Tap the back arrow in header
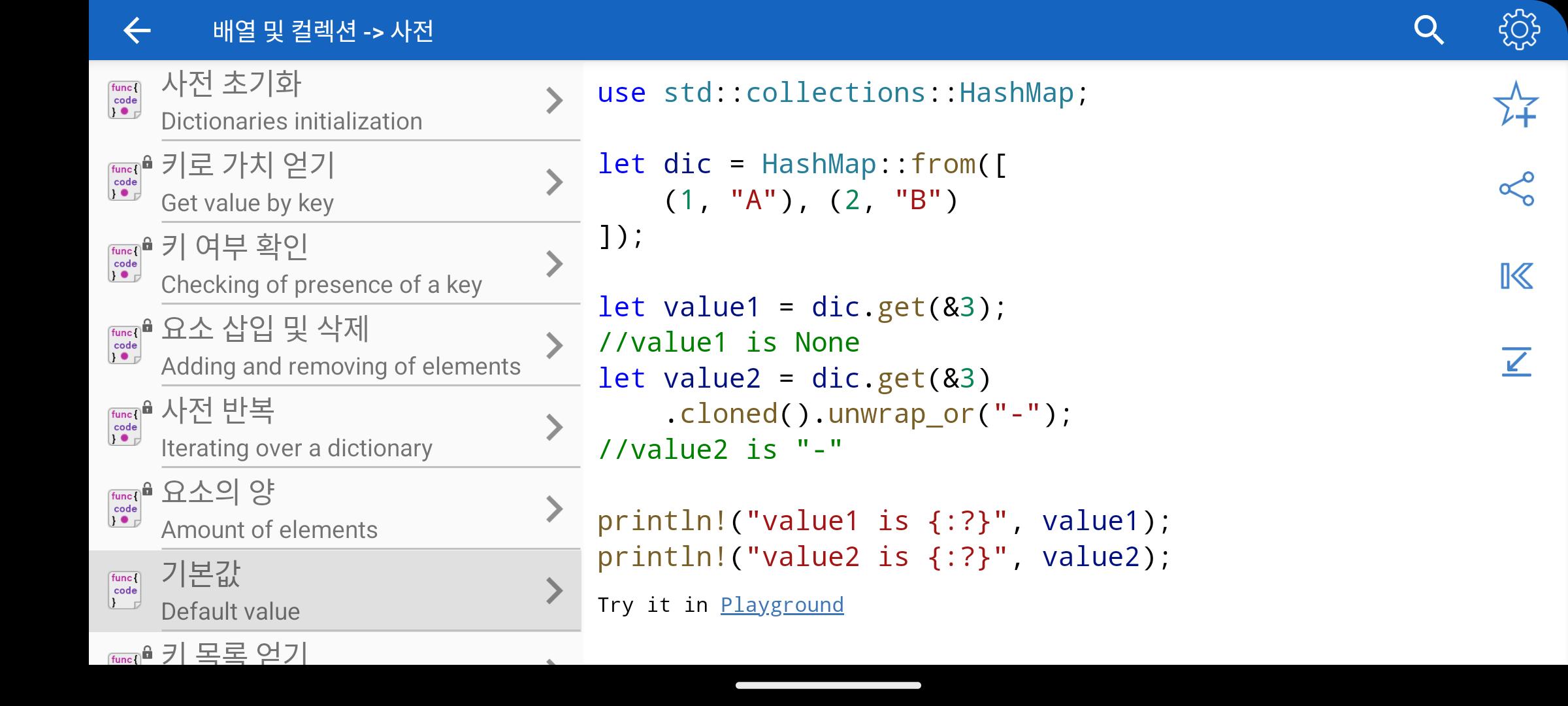This screenshot has height=706, width=1568. click(137, 31)
